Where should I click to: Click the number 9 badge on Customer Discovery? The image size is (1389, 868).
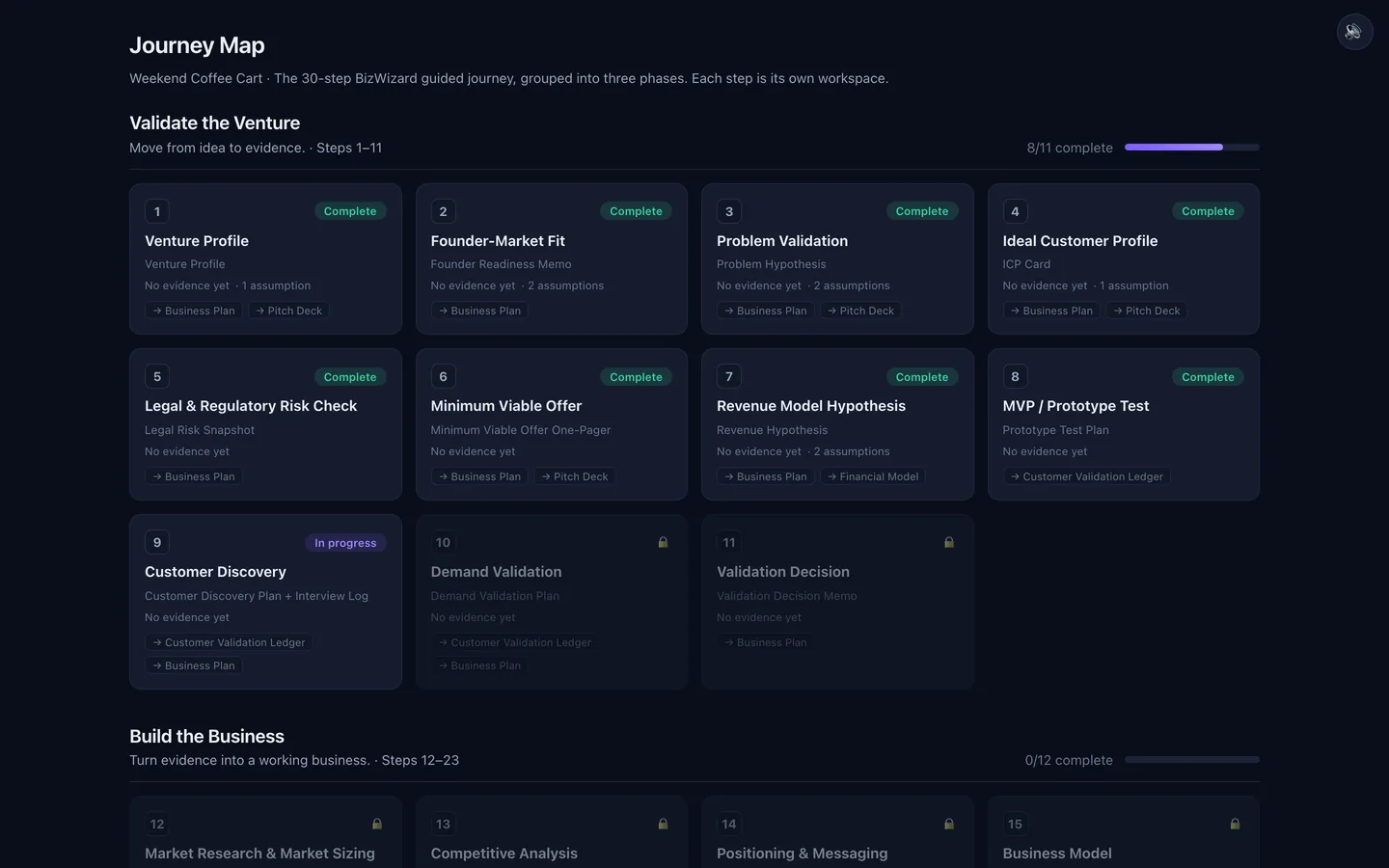157,542
